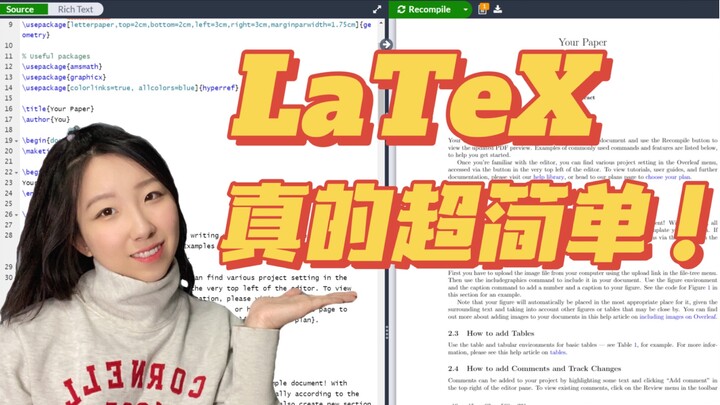Click the '\usepackage{amsmath}' code line
720x405 pixels.
[62, 67]
